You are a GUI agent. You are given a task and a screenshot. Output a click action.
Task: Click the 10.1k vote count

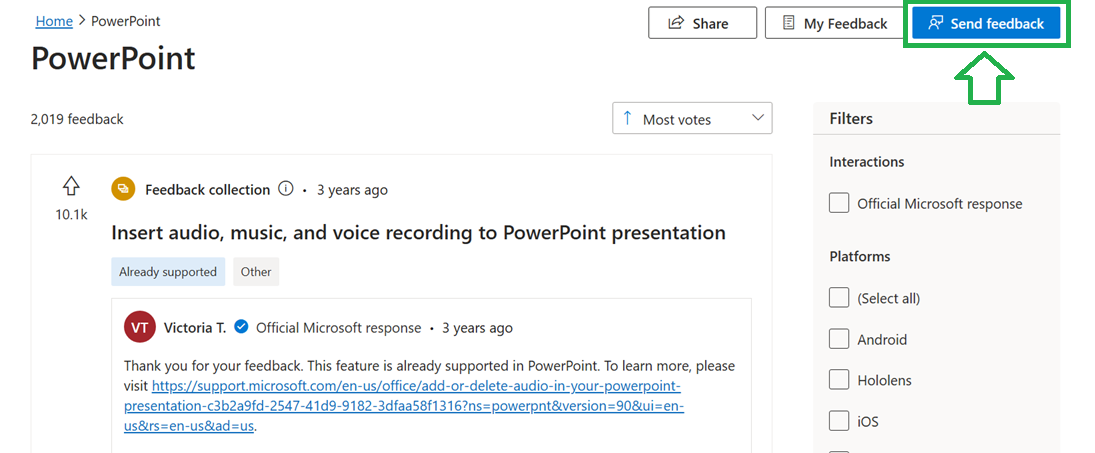coord(71,215)
